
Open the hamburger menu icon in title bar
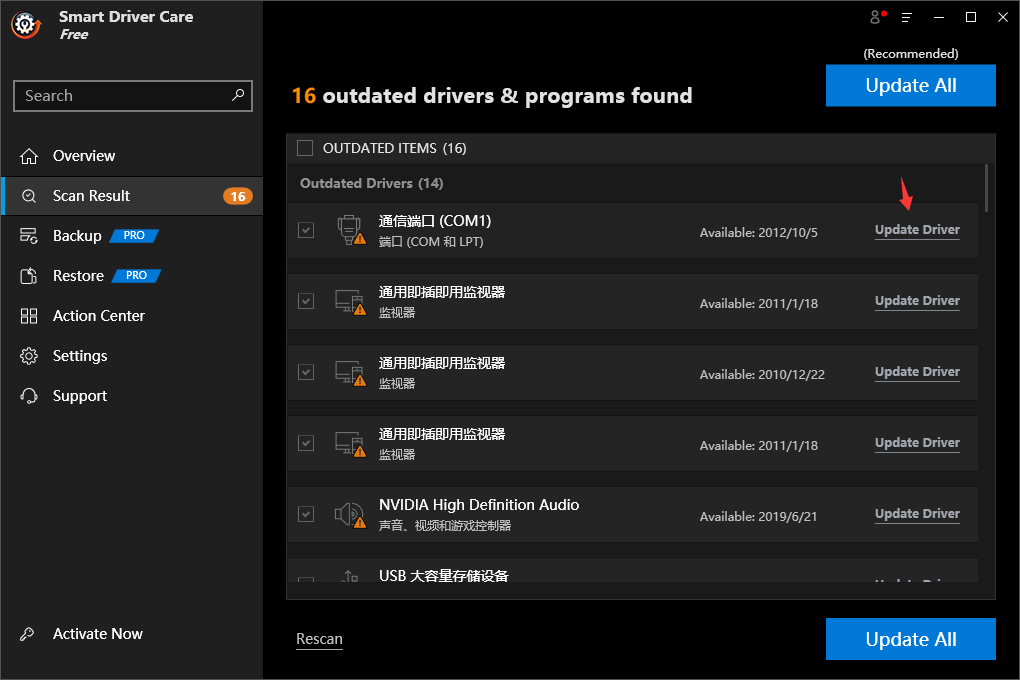tap(907, 18)
